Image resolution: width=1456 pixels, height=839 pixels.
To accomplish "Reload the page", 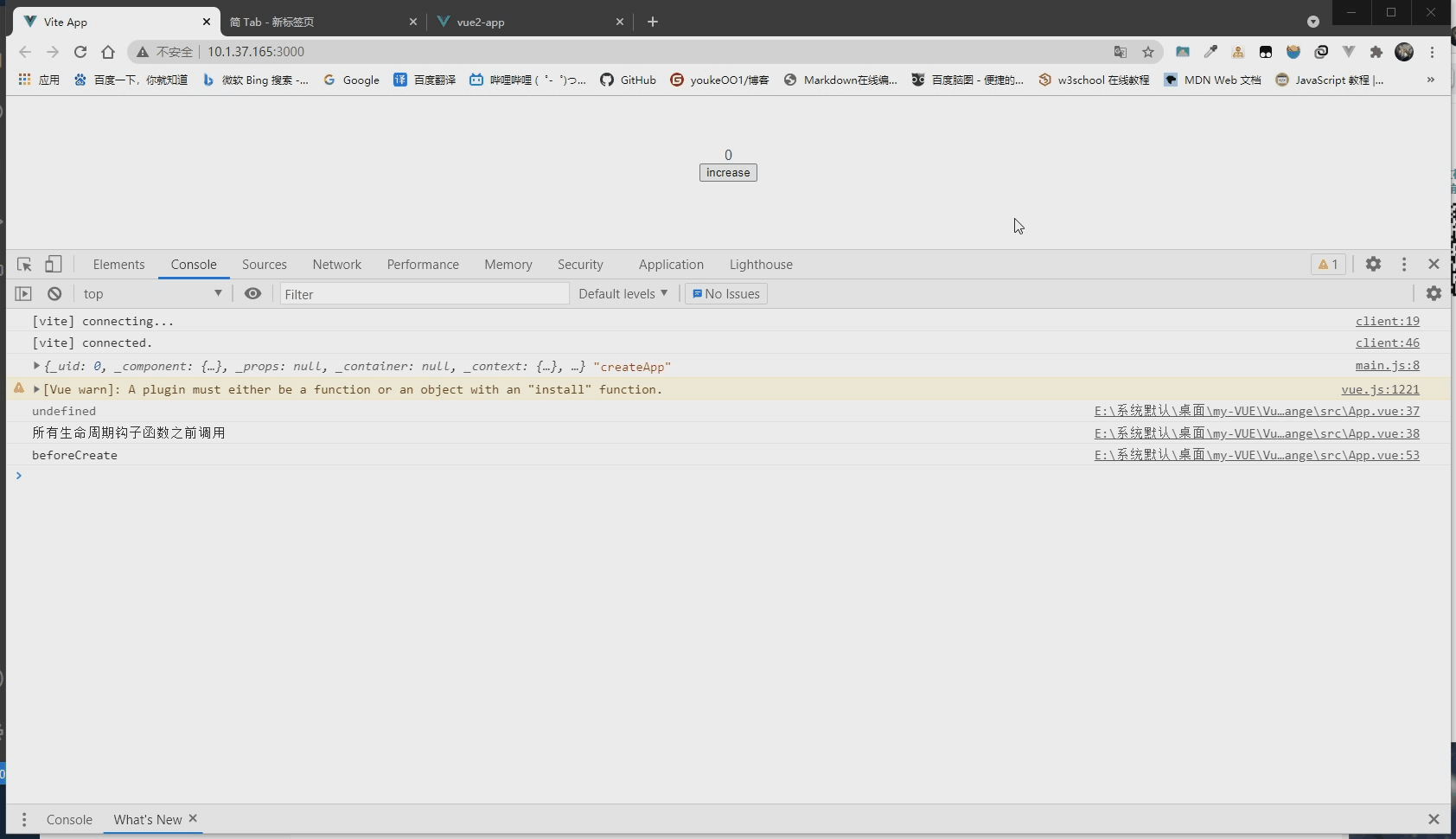I will click(x=80, y=52).
